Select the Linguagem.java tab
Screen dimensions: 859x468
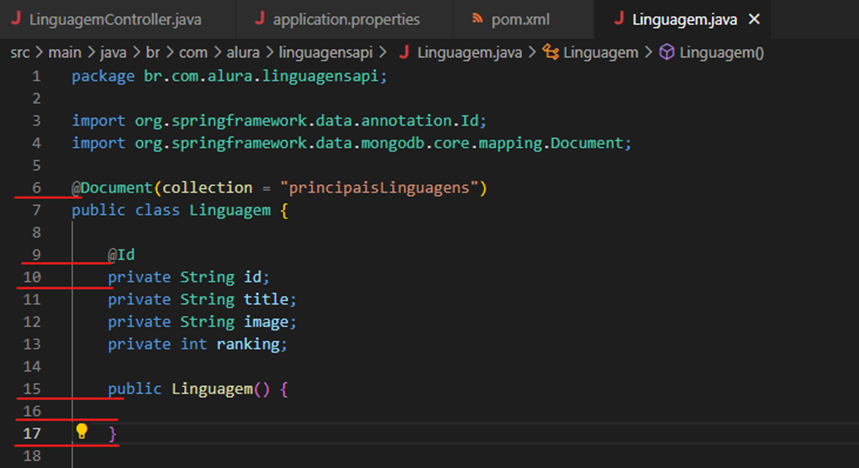pyautogui.click(x=684, y=20)
